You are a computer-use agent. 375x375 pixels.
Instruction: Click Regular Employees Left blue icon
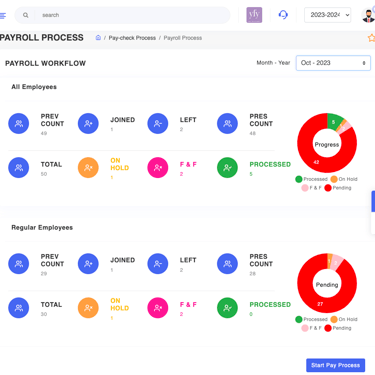coord(158,264)
